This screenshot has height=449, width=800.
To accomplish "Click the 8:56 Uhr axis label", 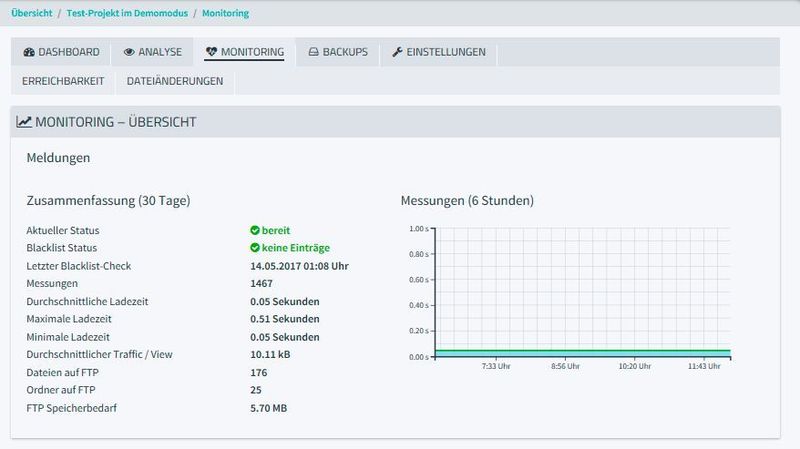I will coord(565,366).
